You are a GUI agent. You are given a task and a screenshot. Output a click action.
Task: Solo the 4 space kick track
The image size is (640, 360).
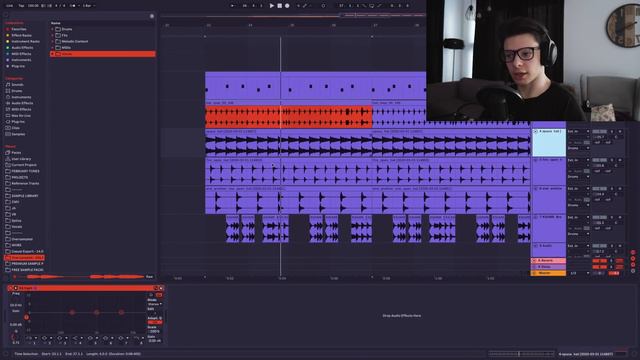[x=611, y=131]
